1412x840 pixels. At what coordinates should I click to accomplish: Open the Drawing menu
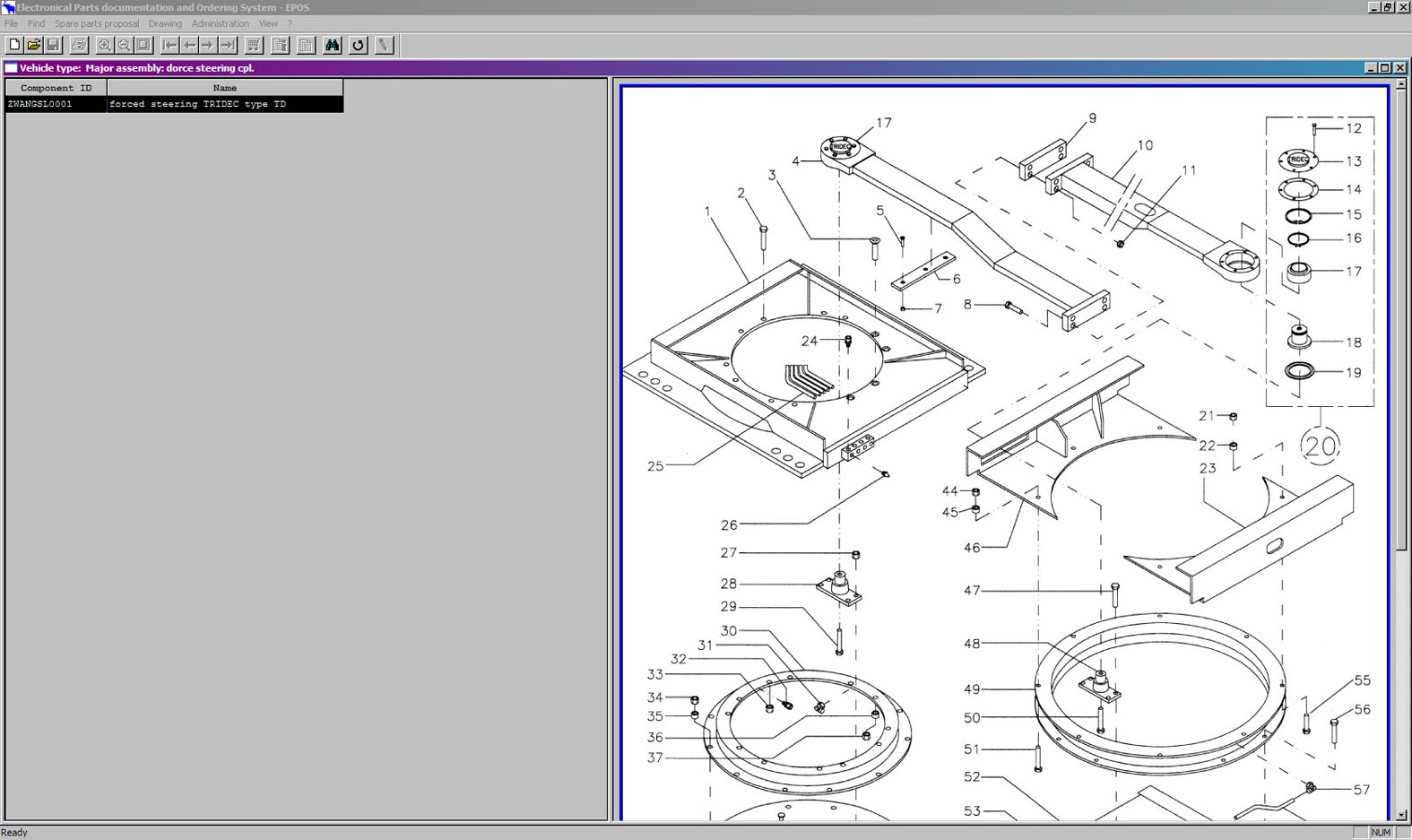point(165,23)
